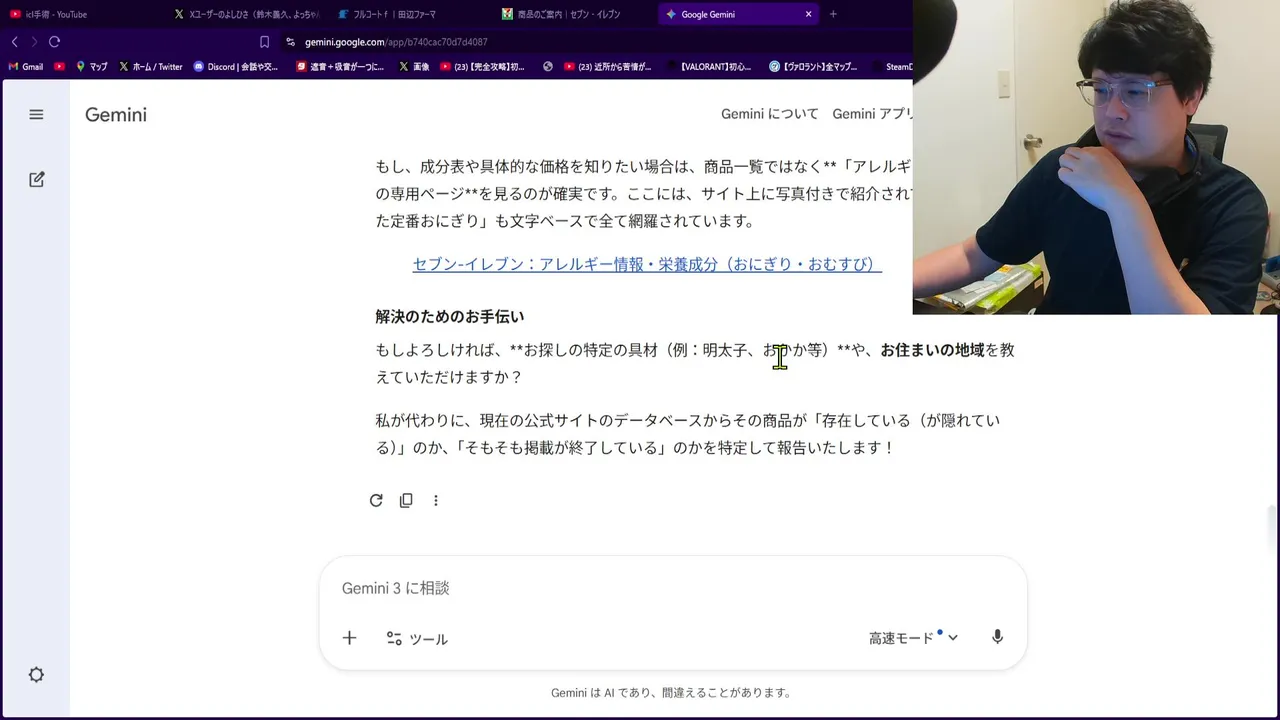
Task: Open the セブン-イレブン アレルギー情報・栄養成分 link
Action: click(x=647, y=264)
